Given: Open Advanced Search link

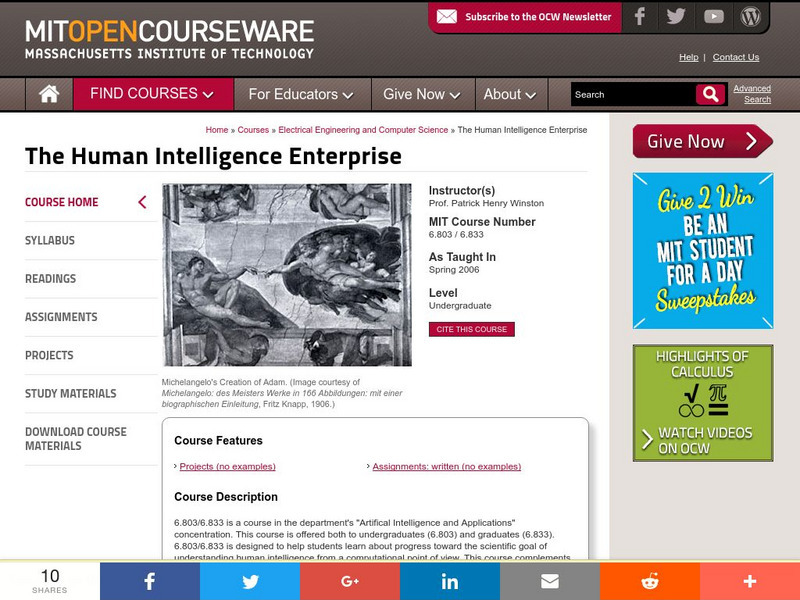Looking at the screenshot, I should 753,94.
